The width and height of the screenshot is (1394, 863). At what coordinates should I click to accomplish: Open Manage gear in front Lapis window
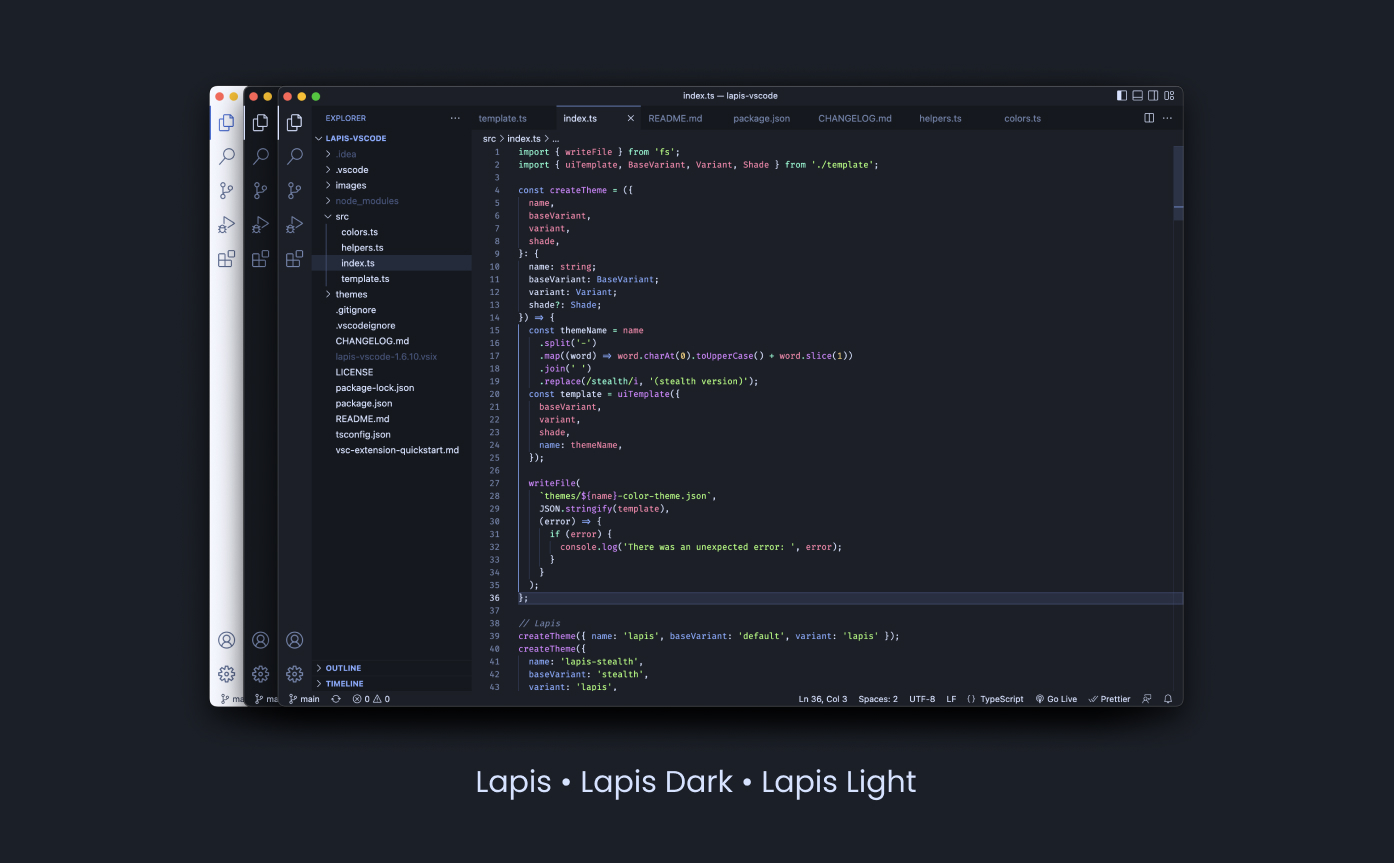(x=294, y=674)
